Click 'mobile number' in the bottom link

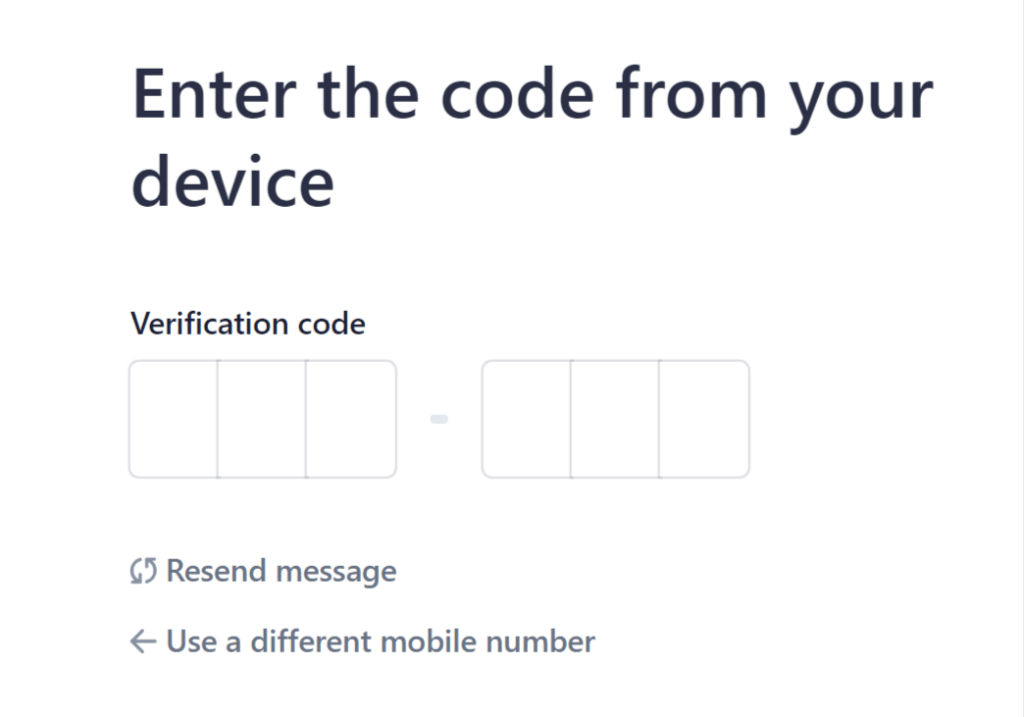(488, 641)
